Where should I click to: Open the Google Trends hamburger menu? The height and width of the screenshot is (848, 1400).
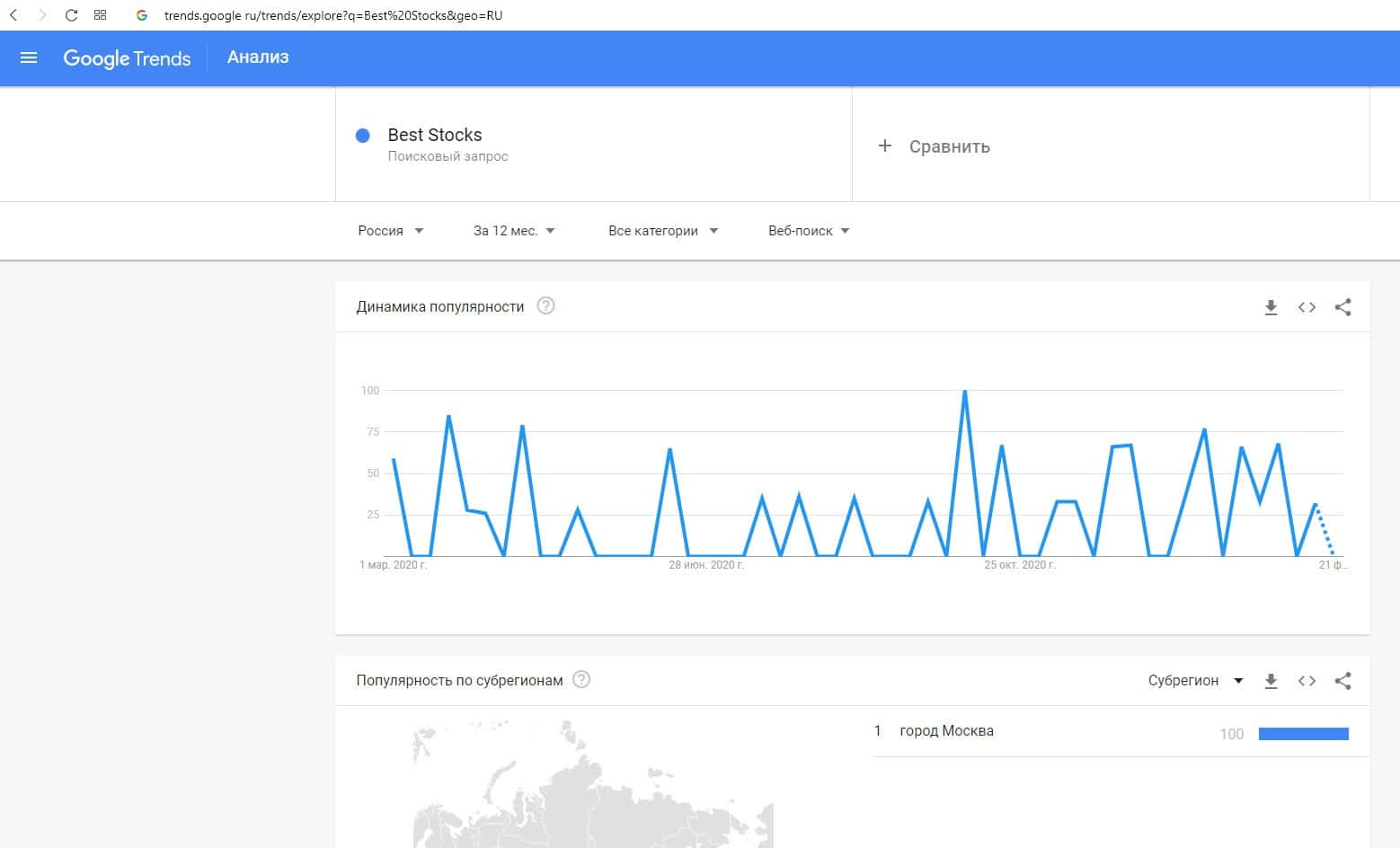[x=29, y=58]
